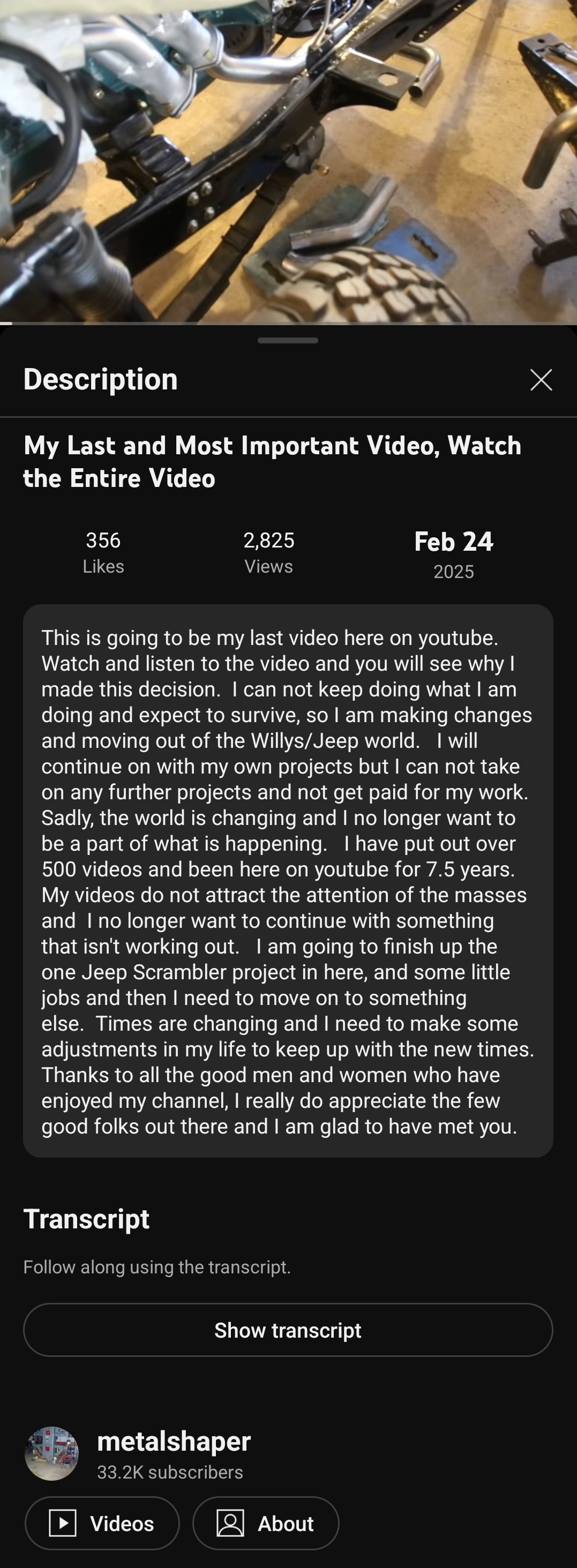
Task: Click the Transcript section heading
Action: coord(86,1219)
